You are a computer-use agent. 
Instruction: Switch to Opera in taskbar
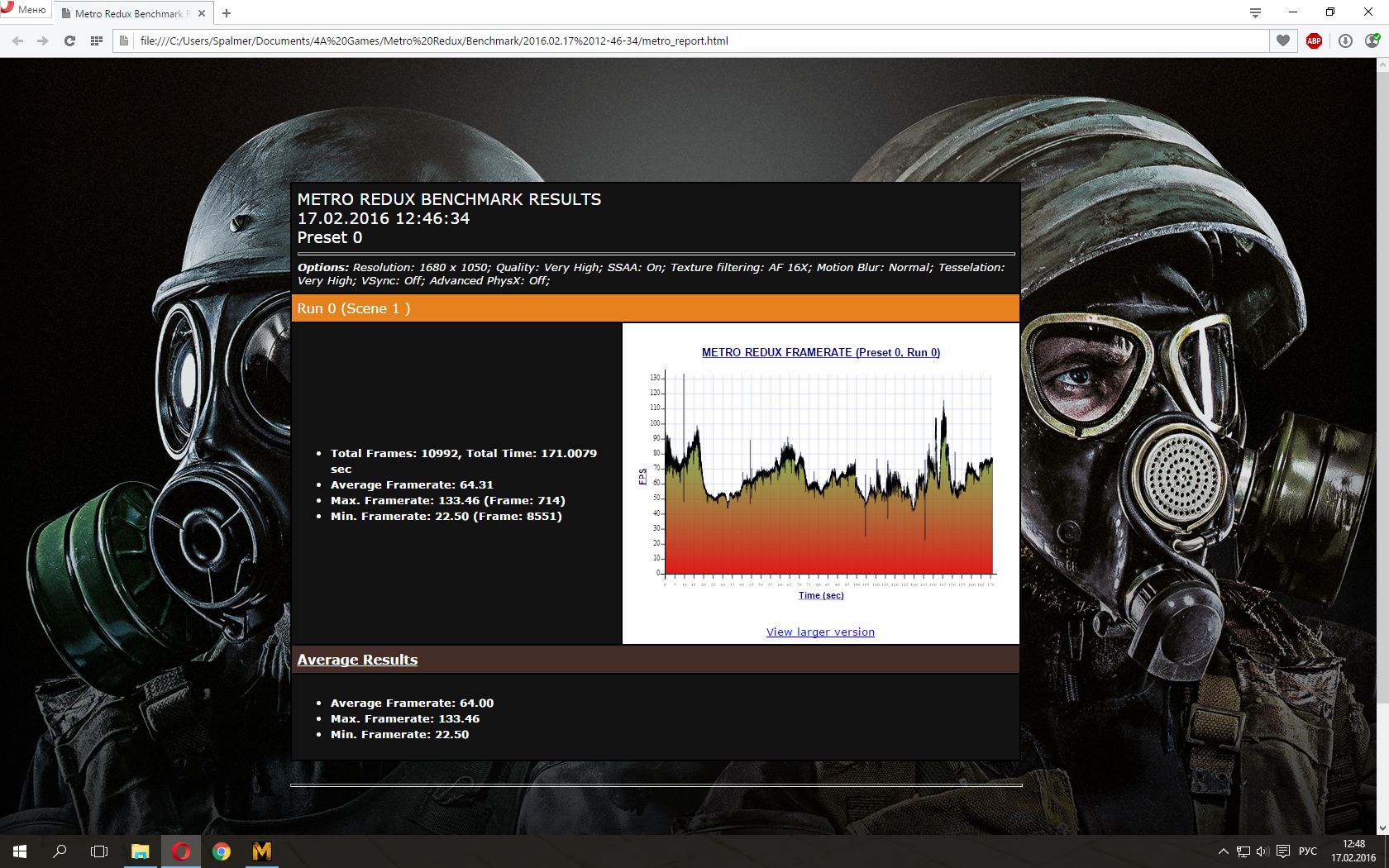tap(180, 851)
